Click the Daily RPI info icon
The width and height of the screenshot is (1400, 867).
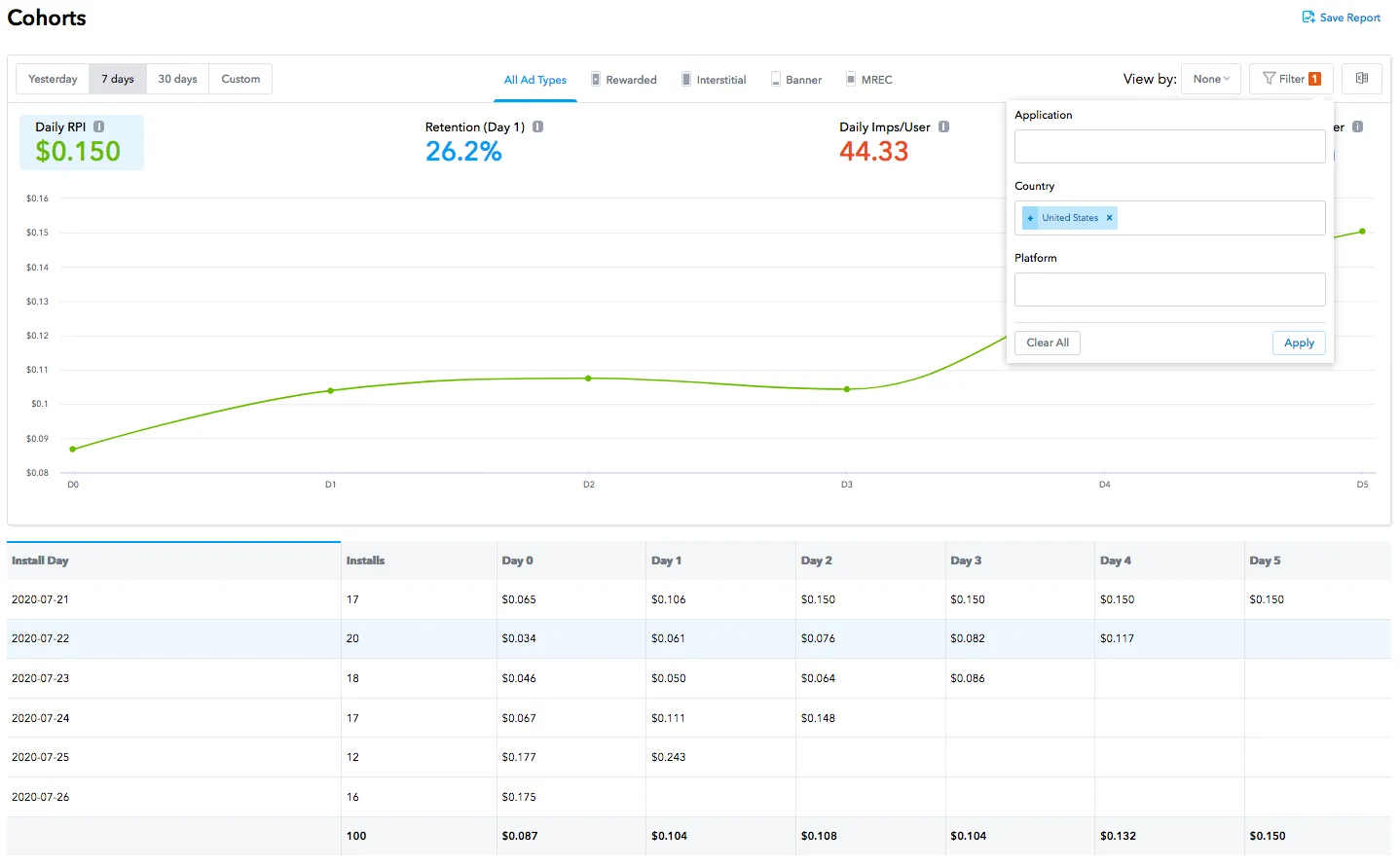pyautogui.click(x=98, y=126)
